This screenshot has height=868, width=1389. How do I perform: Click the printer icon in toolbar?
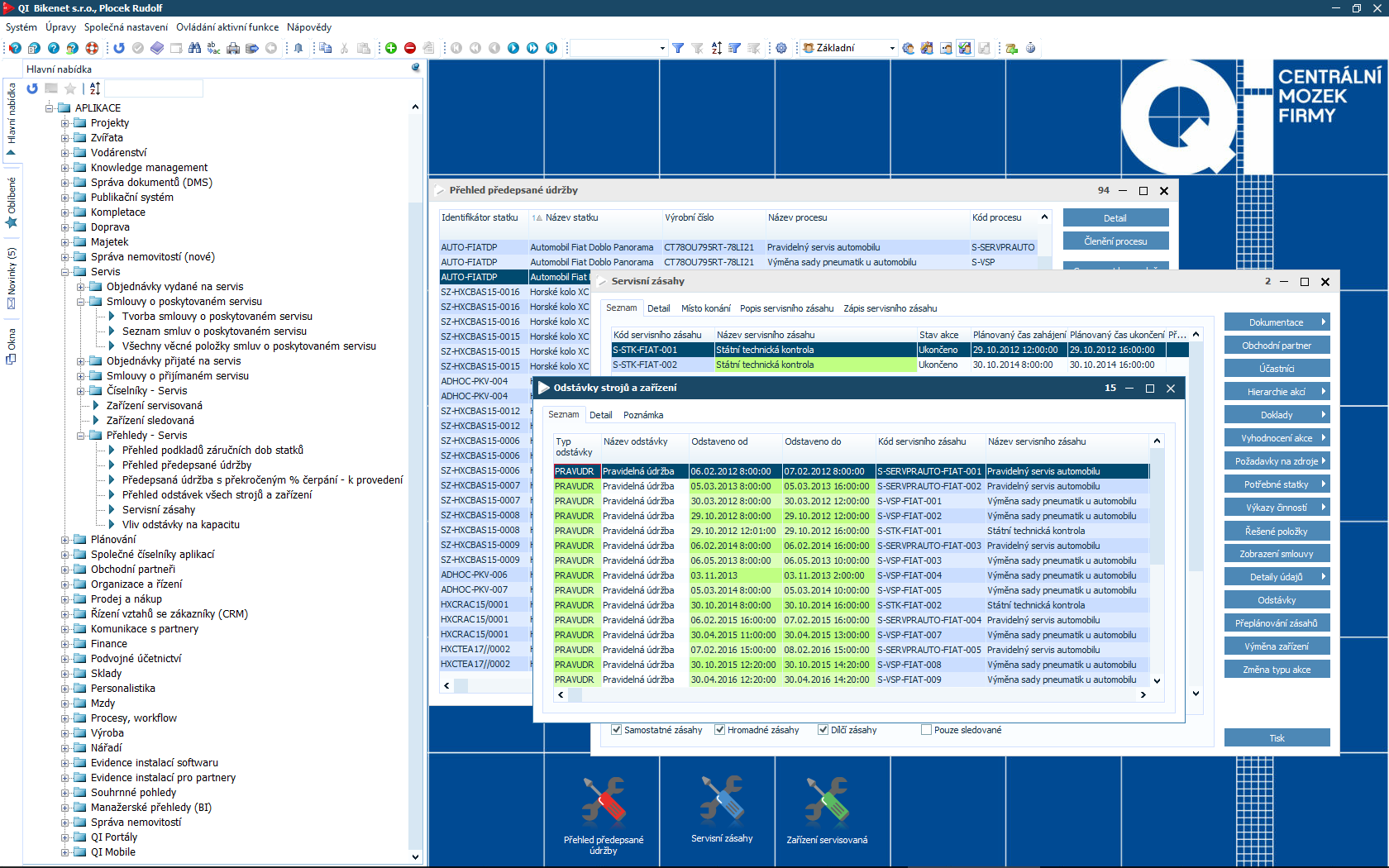(x=233, y=48)
